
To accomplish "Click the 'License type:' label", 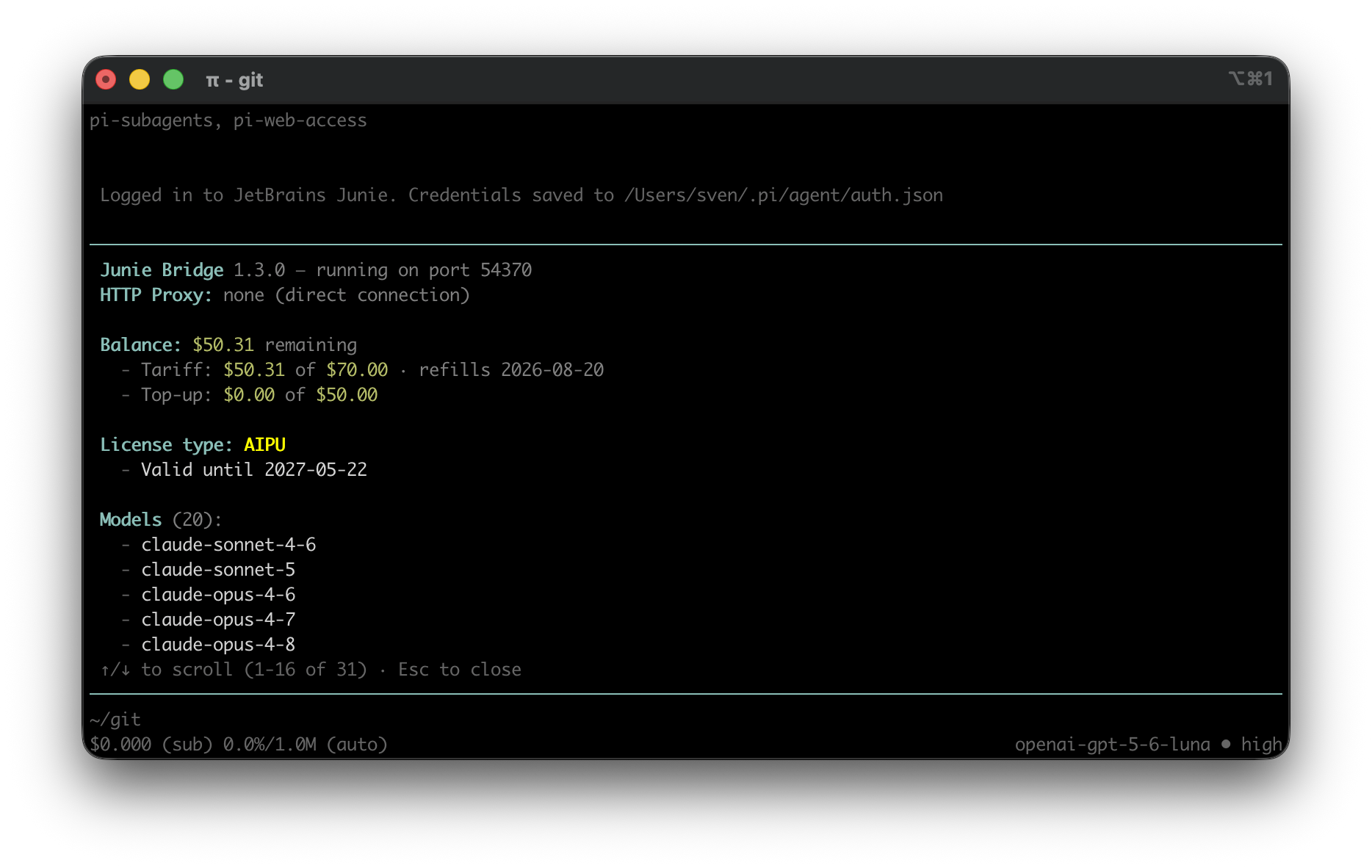I will (166, 445).
